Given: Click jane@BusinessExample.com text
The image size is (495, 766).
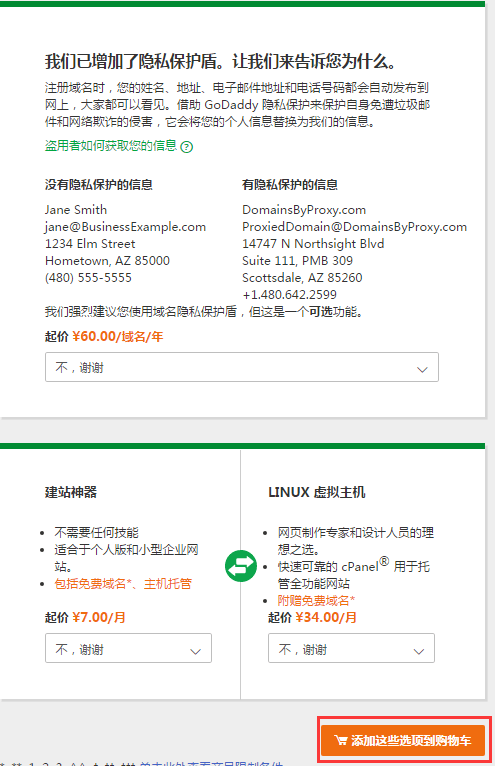Looking at the screenshot, I should click(x=126, y=227).
